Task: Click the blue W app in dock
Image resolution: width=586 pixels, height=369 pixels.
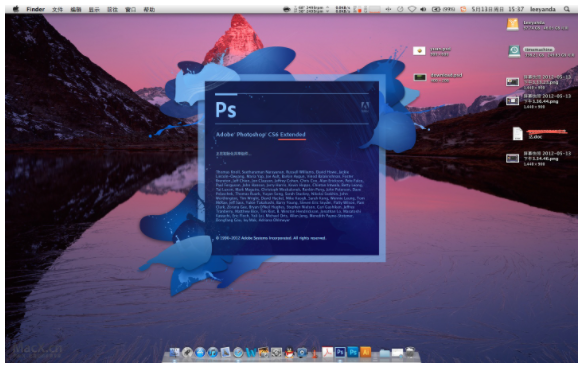Action: pyautogui.click(x=251, y=353)
